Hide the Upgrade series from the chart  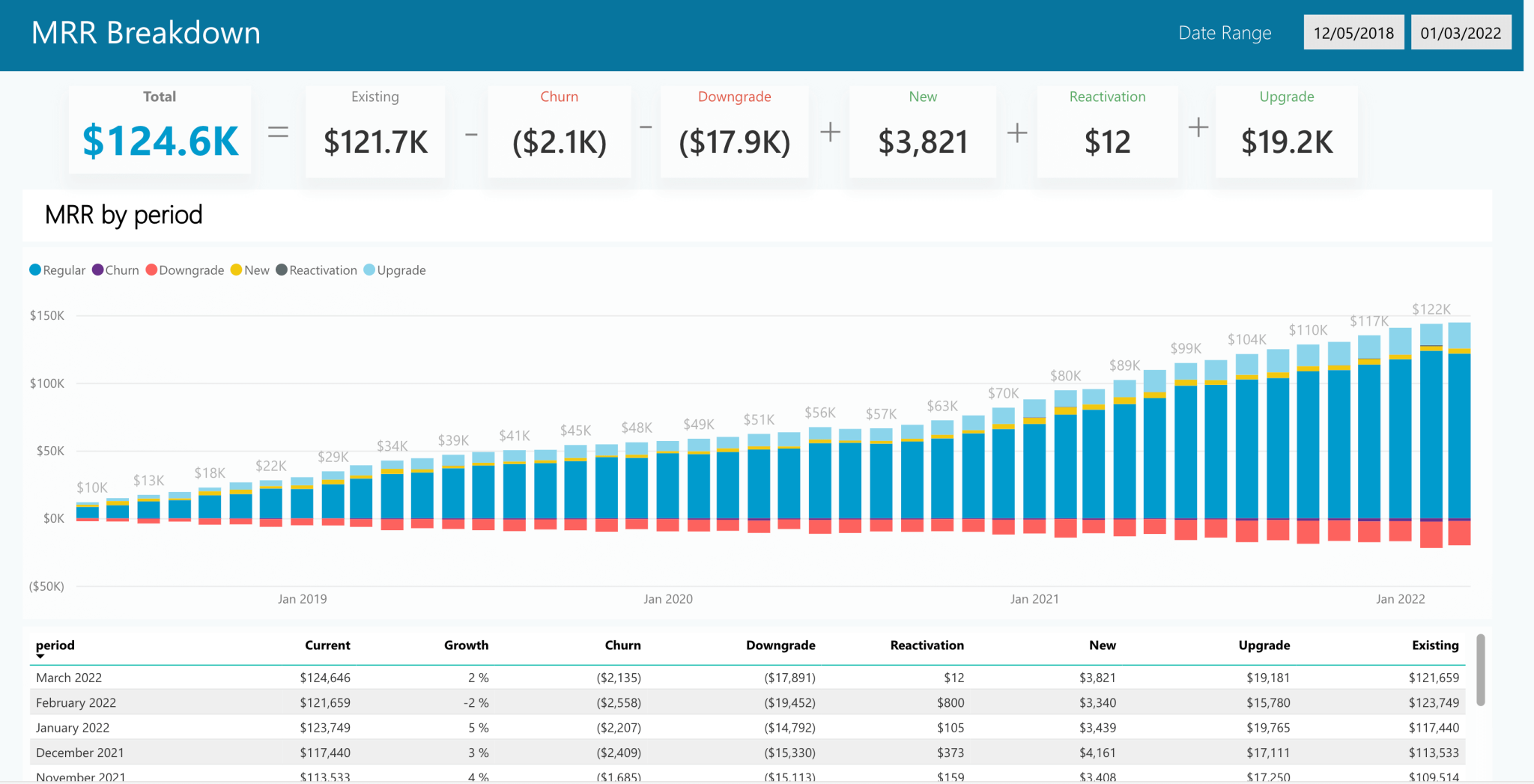coord(395,270)
